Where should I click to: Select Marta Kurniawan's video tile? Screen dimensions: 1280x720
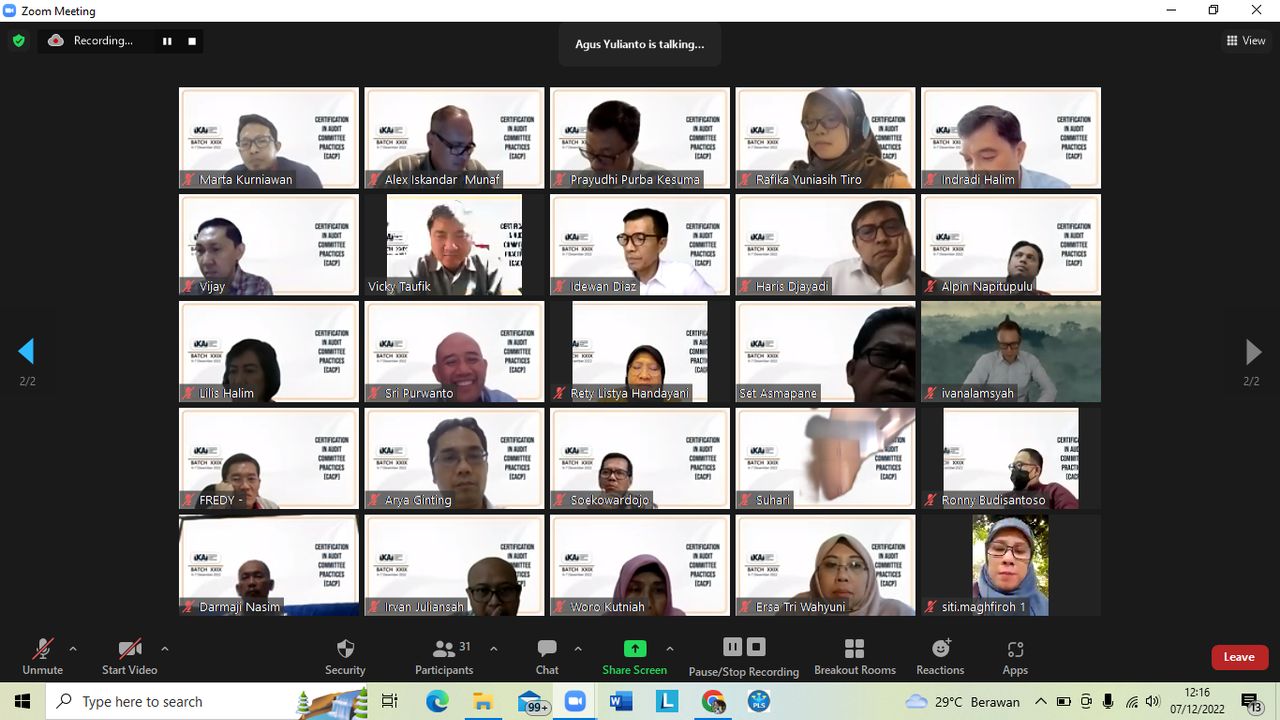click(269, 138)
